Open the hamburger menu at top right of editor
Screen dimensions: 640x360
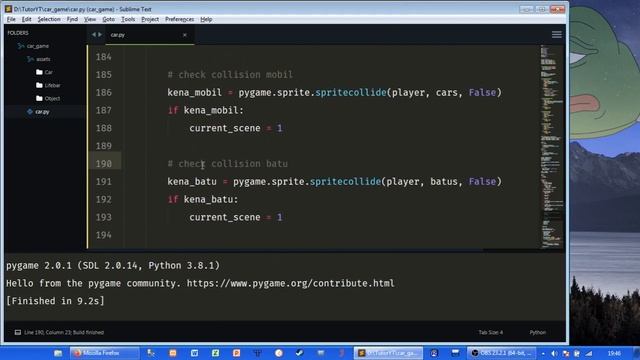(x=557, y=35)
